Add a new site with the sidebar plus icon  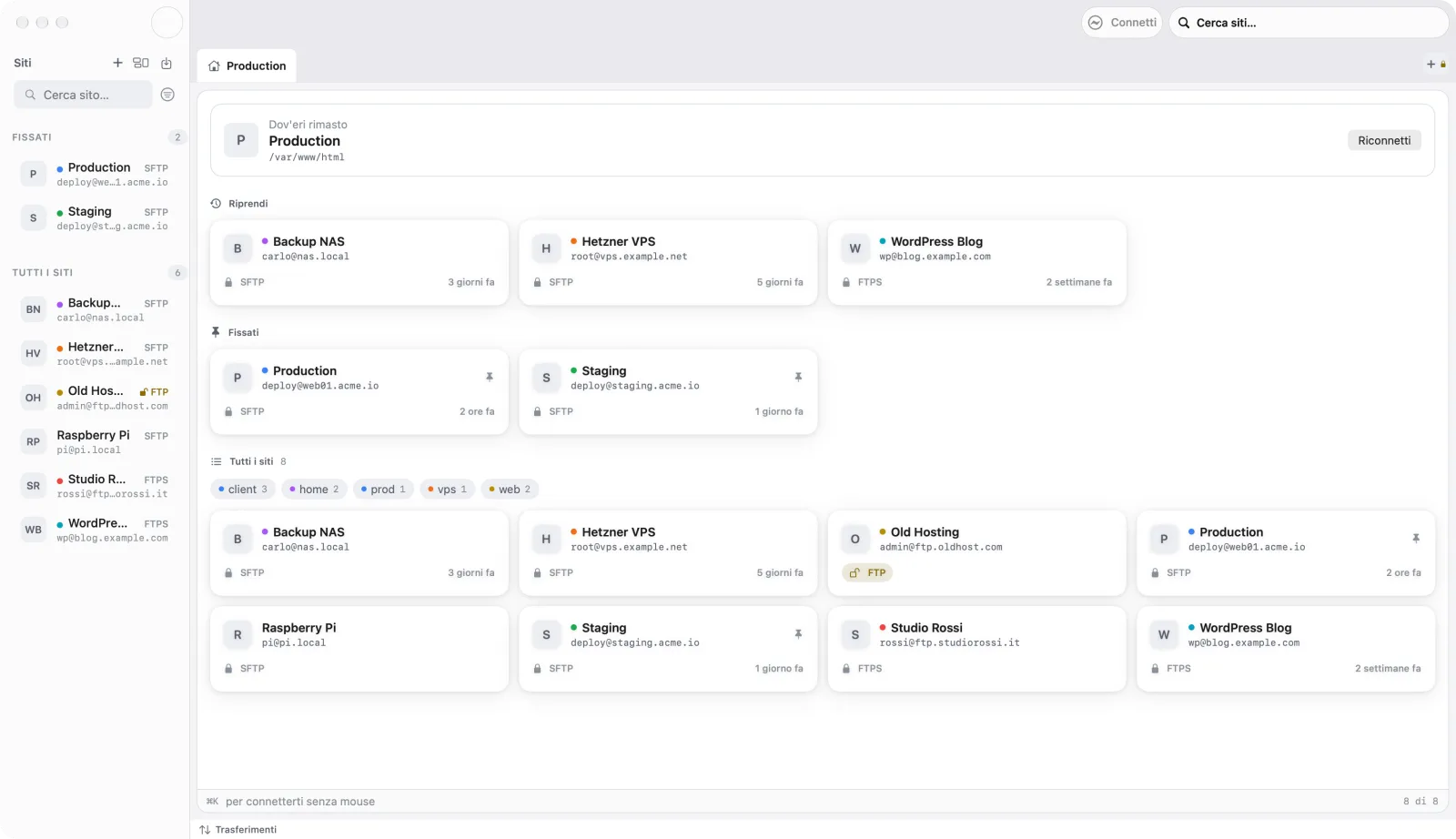[117, 63]
